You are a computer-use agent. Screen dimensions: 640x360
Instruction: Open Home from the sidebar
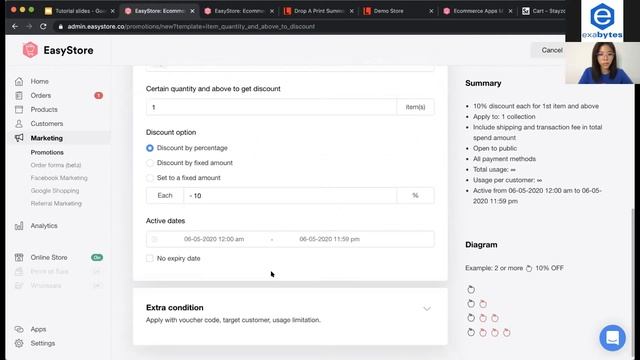tap(40, 81)
